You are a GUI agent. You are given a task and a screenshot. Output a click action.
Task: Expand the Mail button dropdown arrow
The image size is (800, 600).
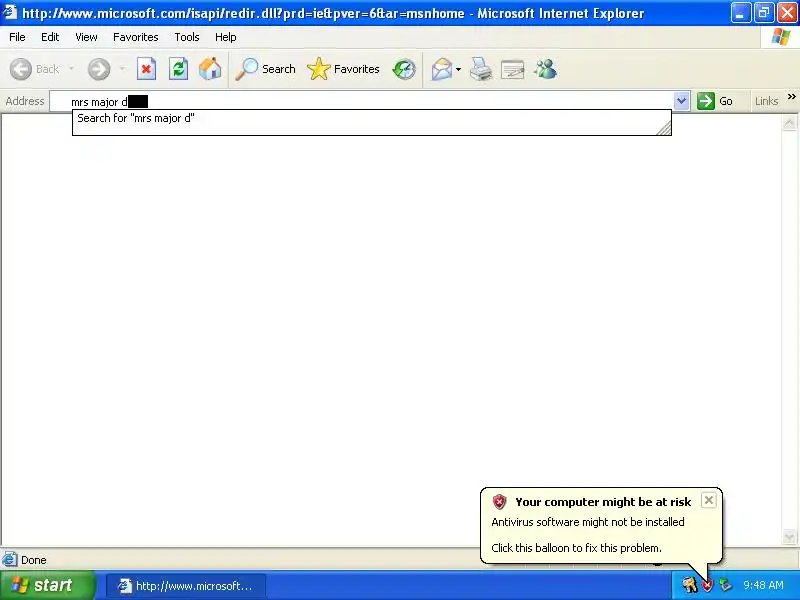click(x=458, y=69)
